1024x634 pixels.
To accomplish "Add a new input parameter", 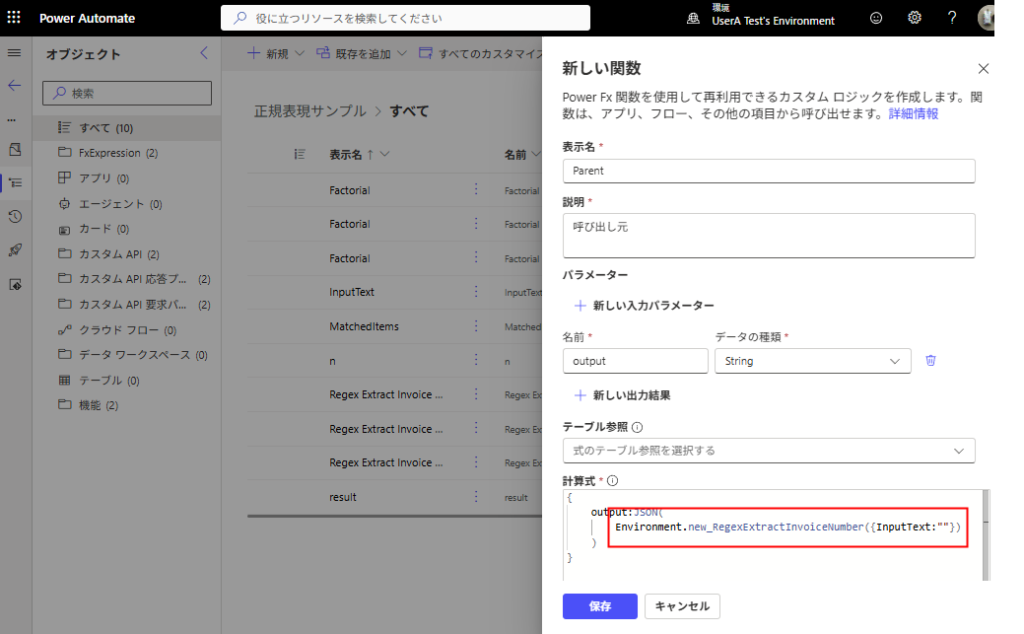I will (644, 305).
